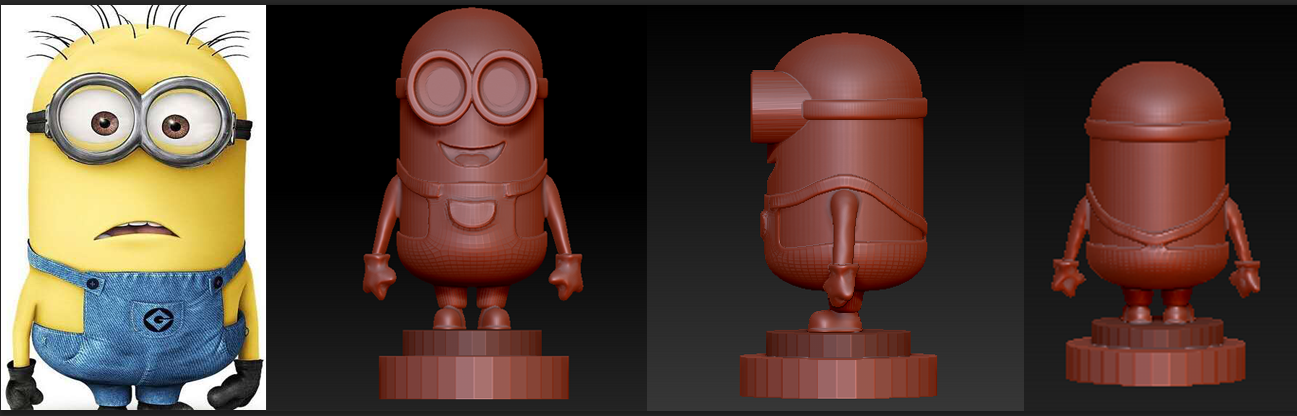Open the side view clay Minion render

point(835,208)
